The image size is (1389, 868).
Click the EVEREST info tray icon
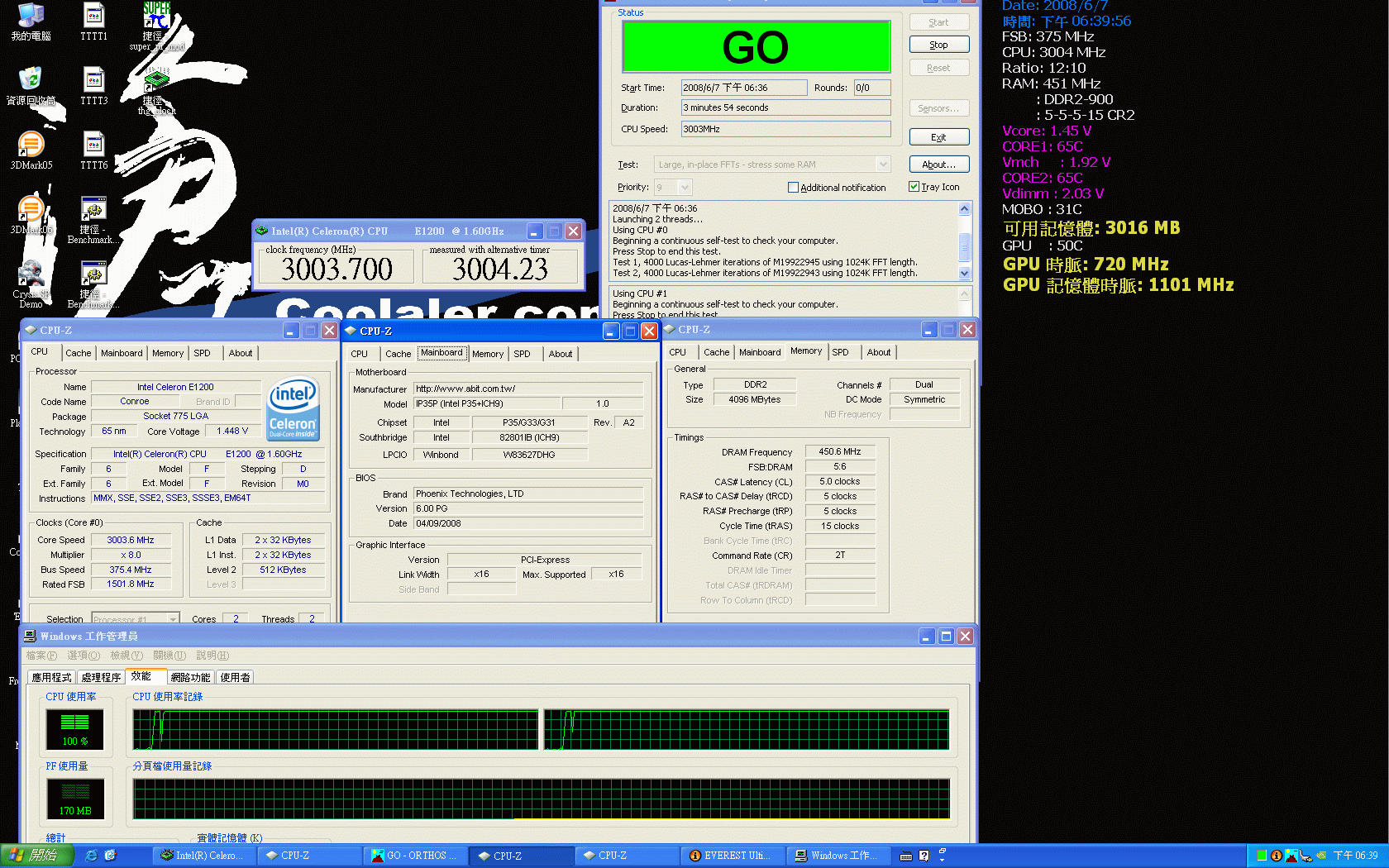1277,856
